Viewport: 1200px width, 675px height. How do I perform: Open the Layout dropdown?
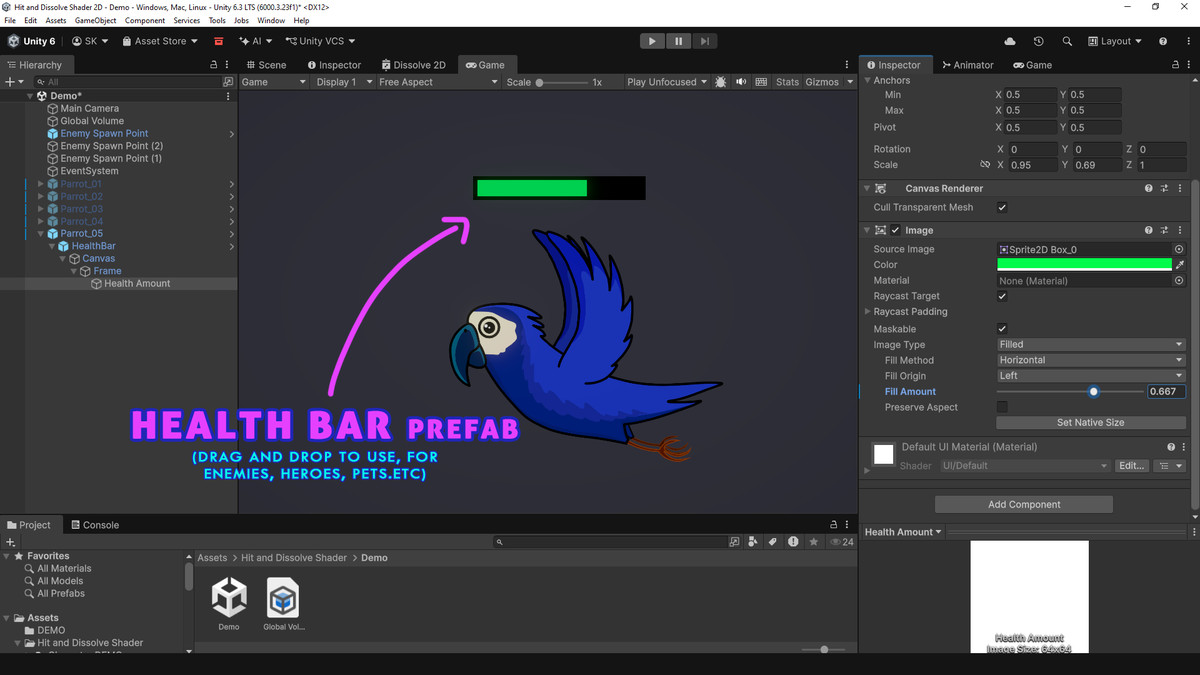[x=1114, y=41]
